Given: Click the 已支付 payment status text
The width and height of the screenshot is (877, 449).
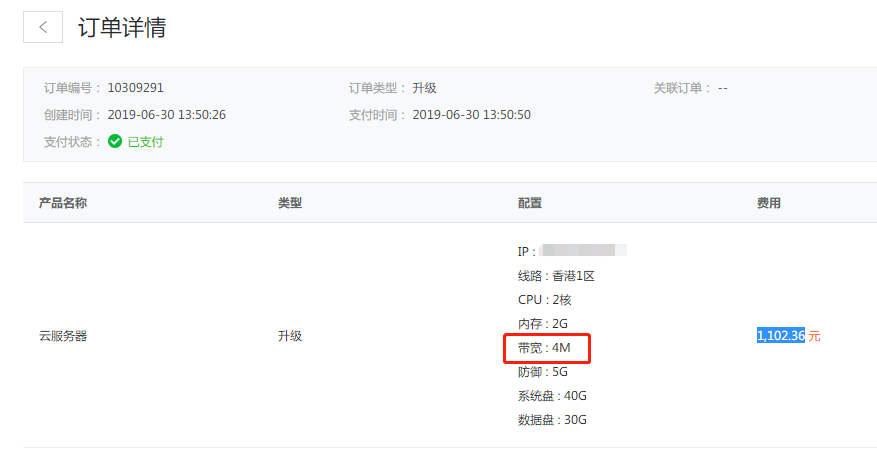Looking at the screenshot, I should tap(145, 142).
